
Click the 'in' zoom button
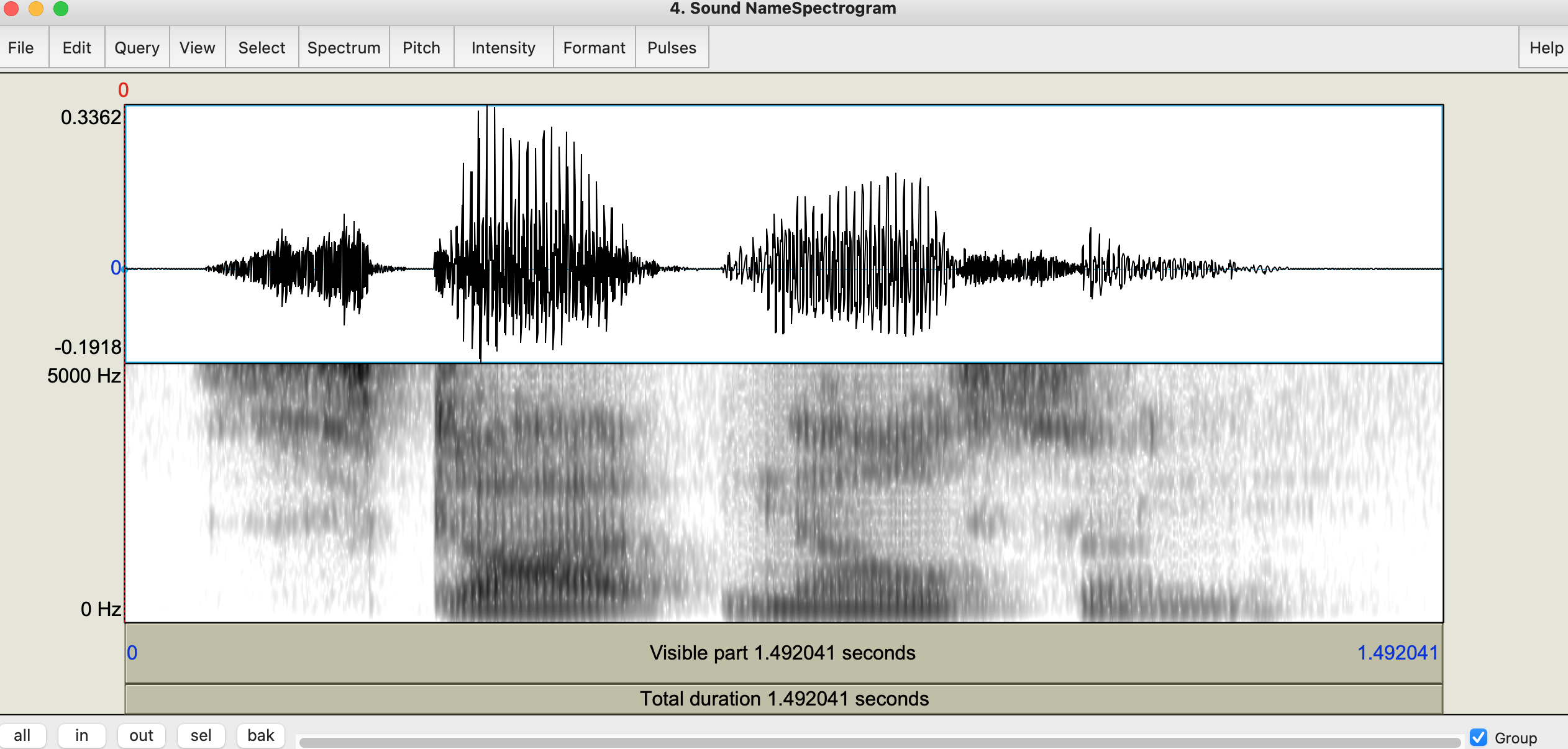[81, 736]
